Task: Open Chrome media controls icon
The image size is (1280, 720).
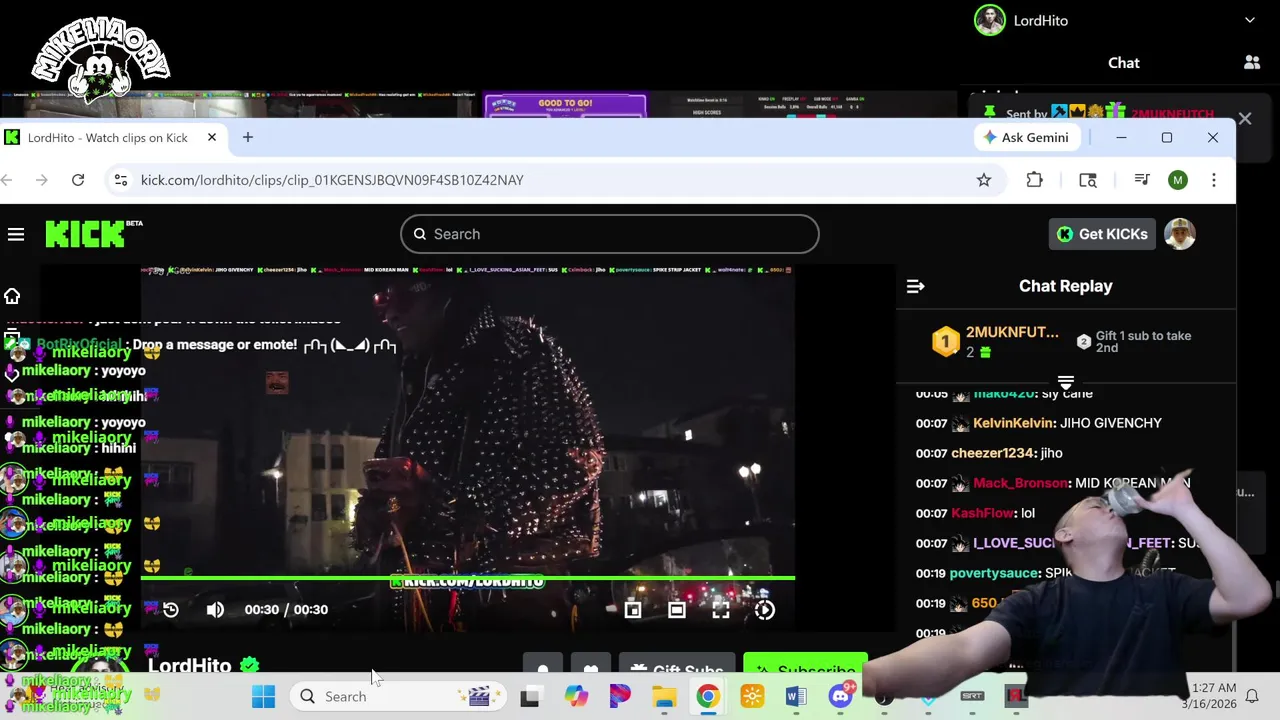Action: click(1142, 180)
